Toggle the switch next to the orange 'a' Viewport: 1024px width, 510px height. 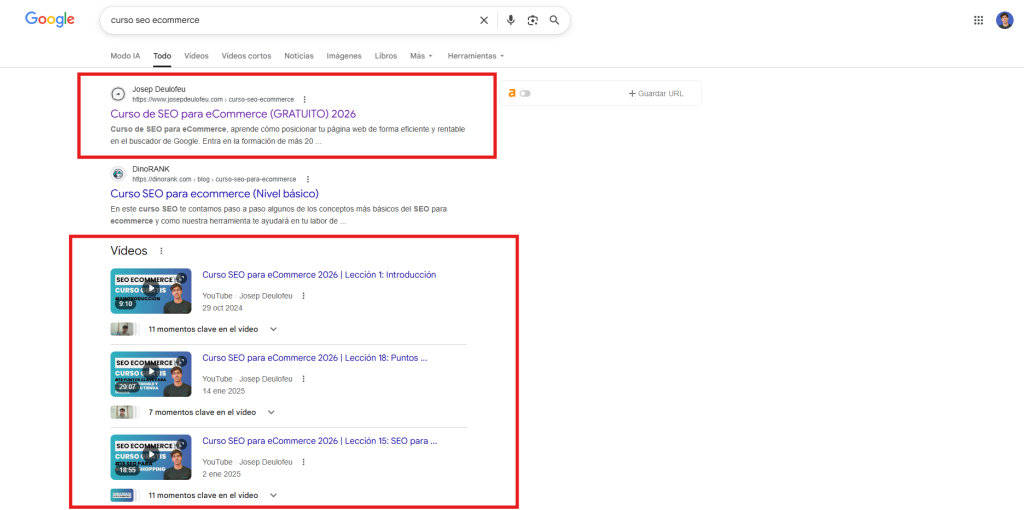[x=526, y=93]
